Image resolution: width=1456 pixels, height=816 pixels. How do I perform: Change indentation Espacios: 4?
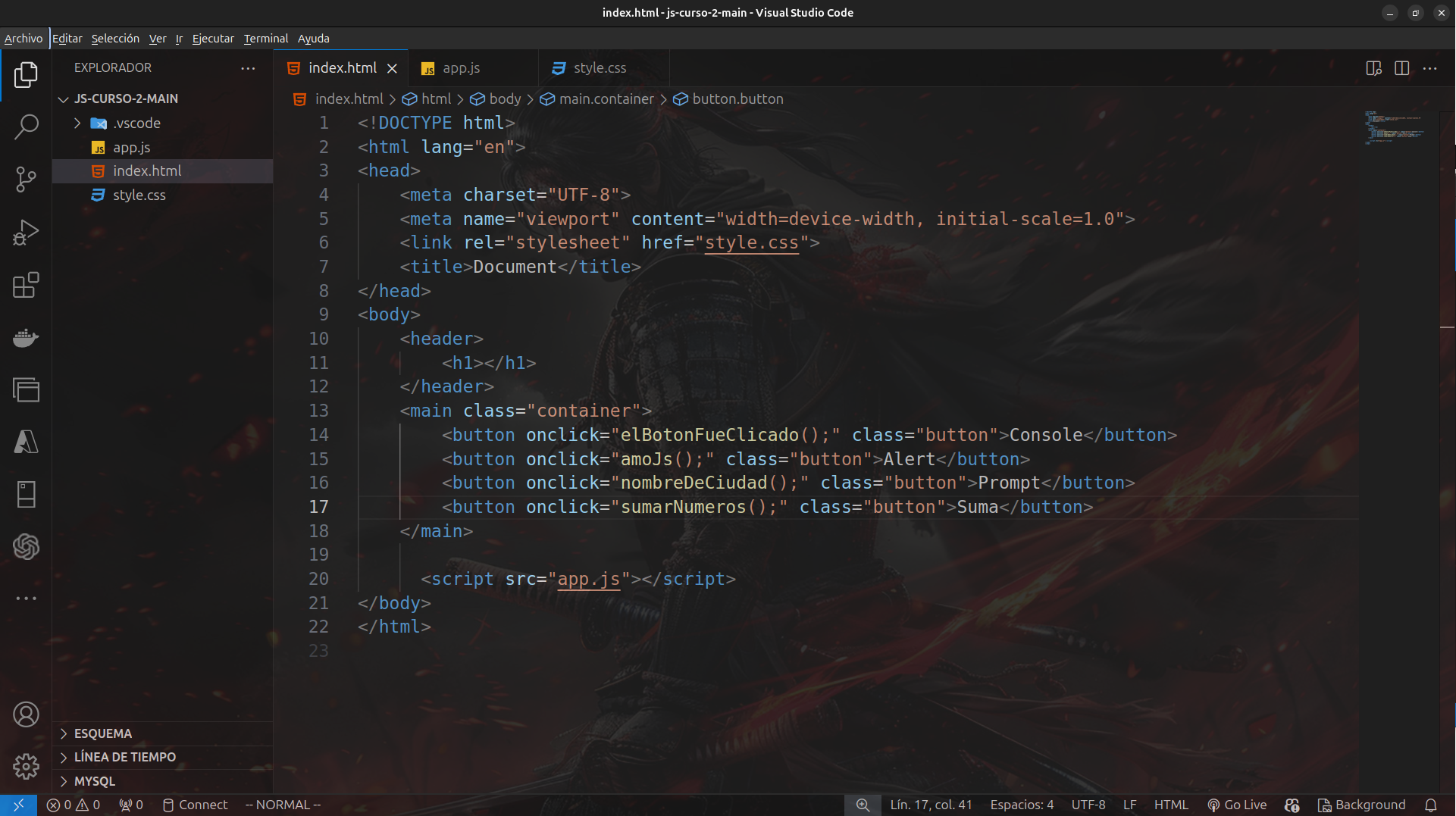tap(1022, 805)
